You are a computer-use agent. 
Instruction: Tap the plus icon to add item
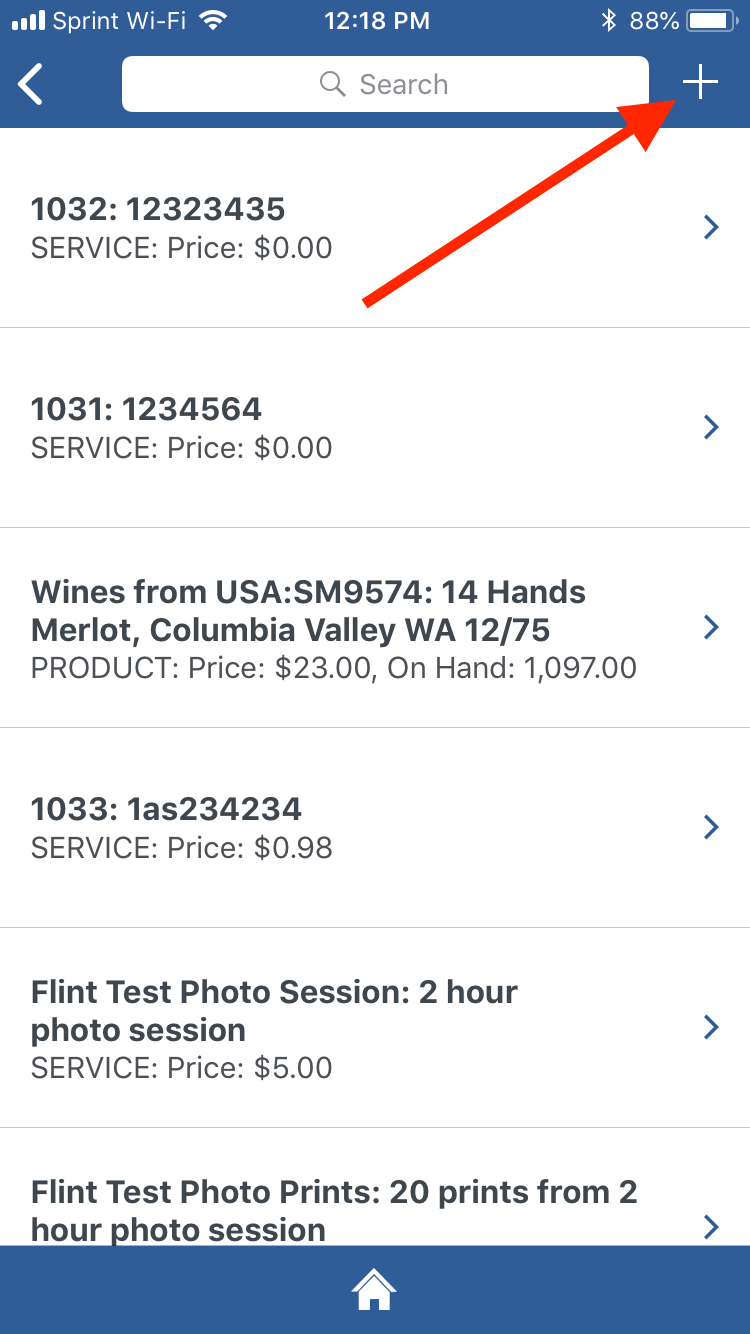point(701,83)
